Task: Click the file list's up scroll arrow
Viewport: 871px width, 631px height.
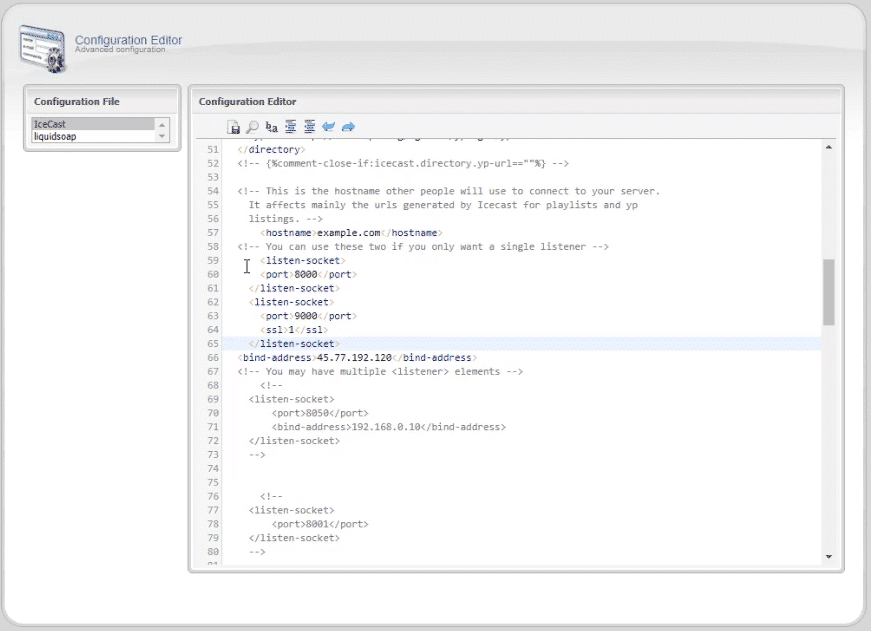Action: pos(162,124)
